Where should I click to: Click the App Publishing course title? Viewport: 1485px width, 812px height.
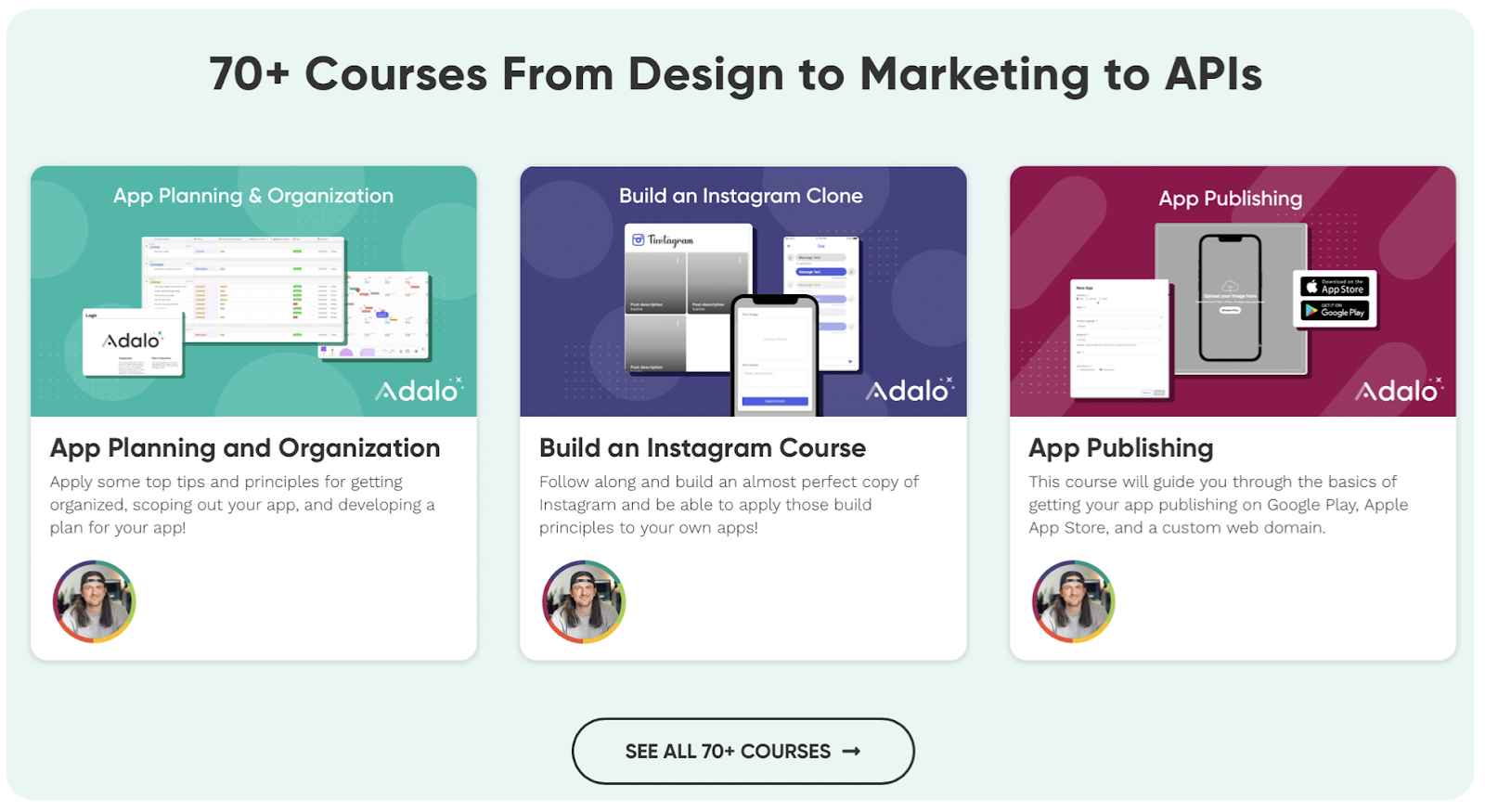pos(1120,448)
